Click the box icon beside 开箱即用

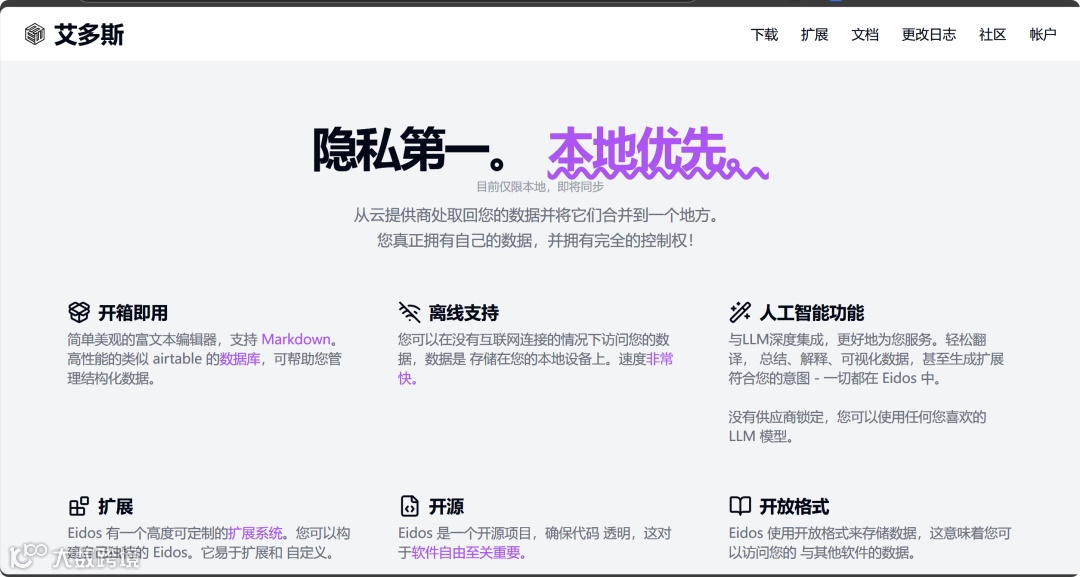click(79, 312)
